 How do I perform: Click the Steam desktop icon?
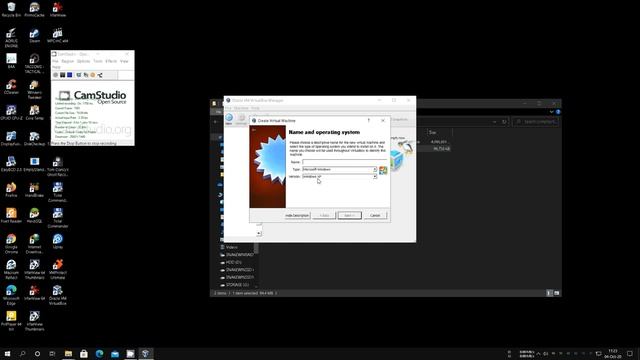34,36
